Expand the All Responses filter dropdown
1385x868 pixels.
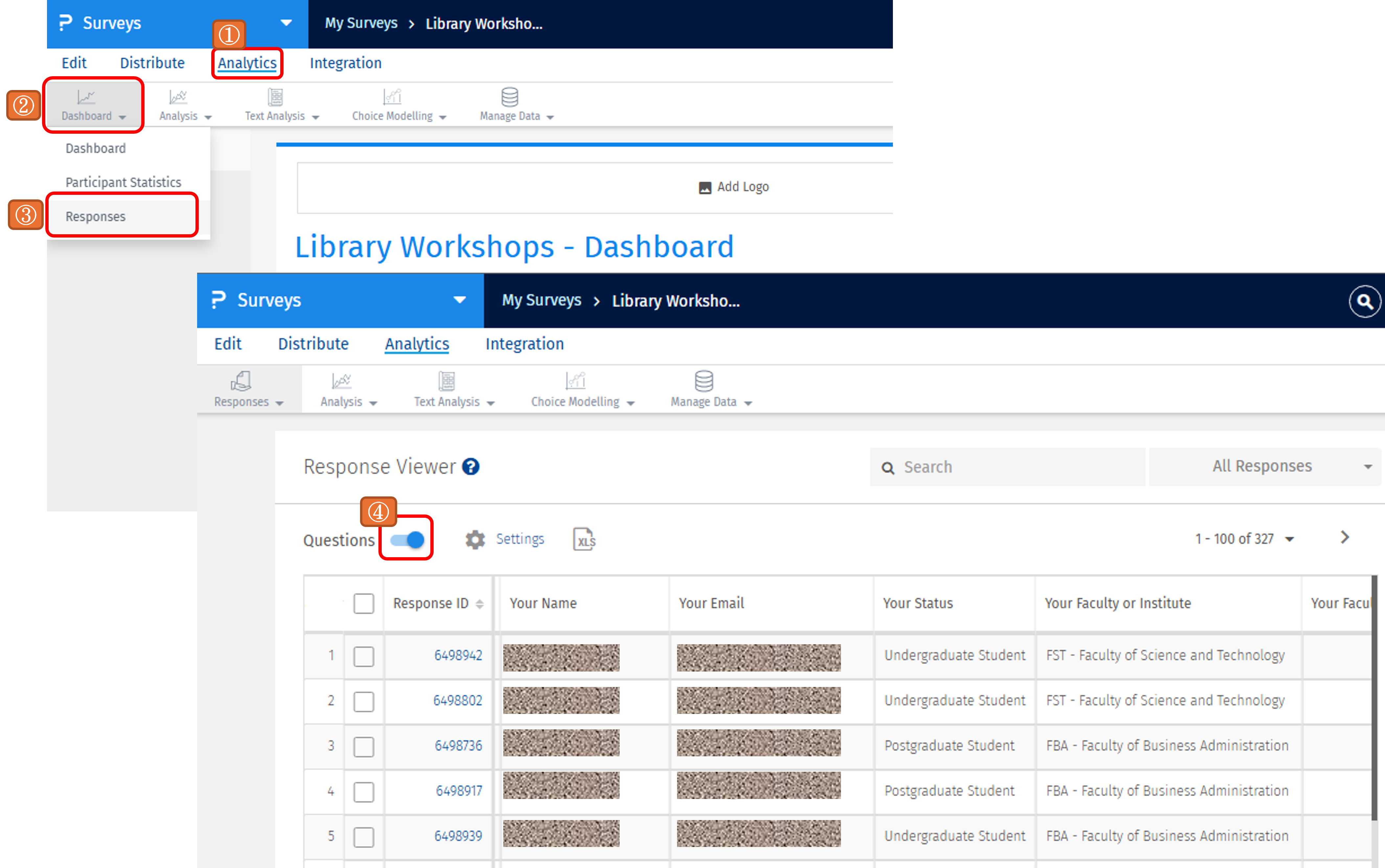pyautogui.click(x=1266, y=467)
